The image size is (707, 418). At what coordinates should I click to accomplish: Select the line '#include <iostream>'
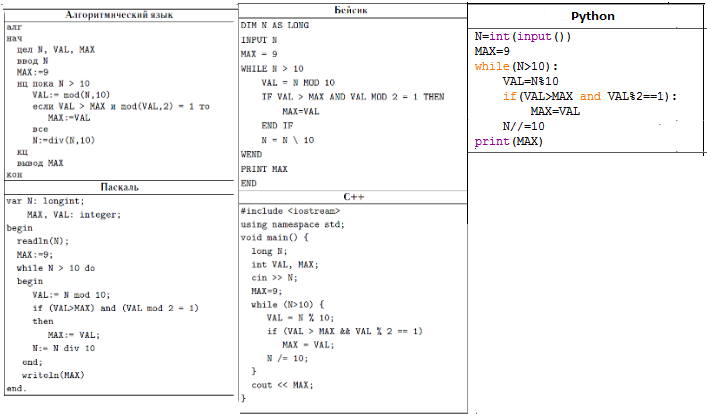290,211
